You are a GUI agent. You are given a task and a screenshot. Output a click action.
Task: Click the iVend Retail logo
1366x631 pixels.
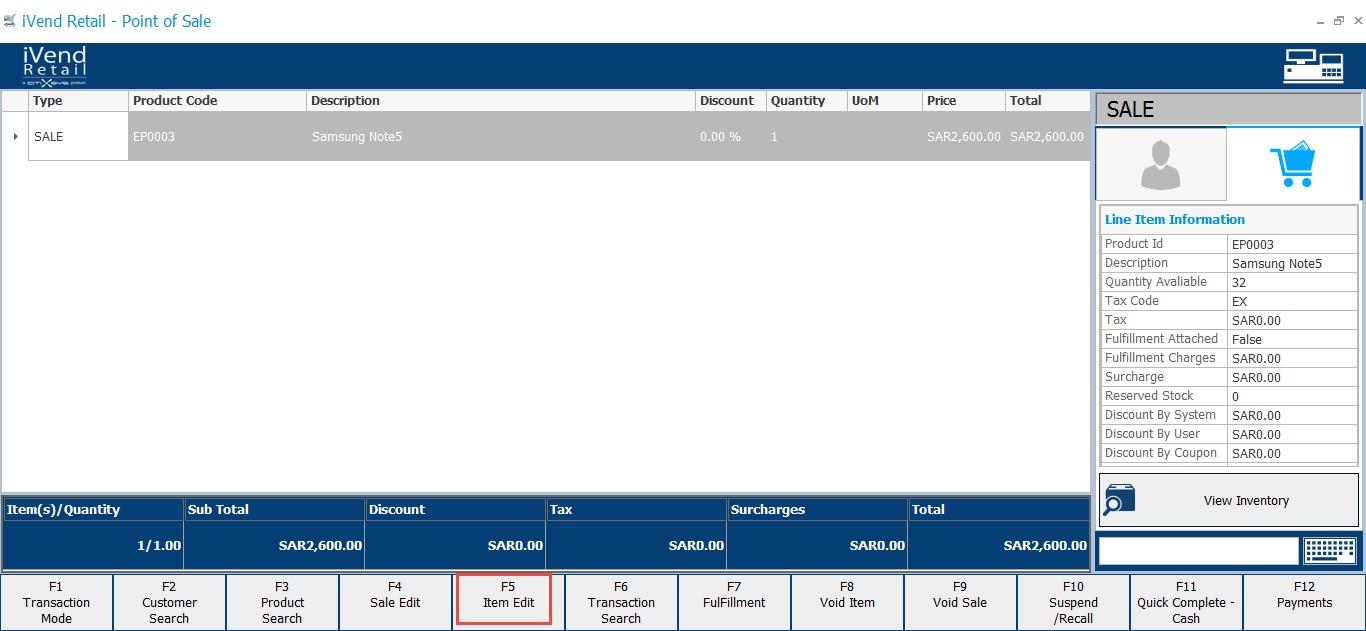pos(55,66)
